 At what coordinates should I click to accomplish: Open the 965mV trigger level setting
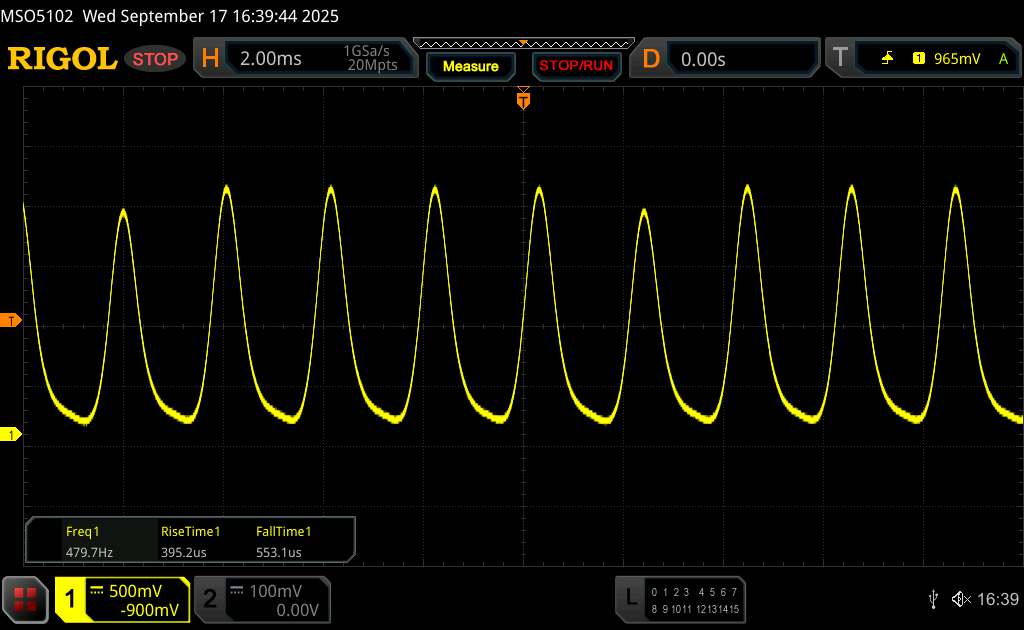[956, 59]
